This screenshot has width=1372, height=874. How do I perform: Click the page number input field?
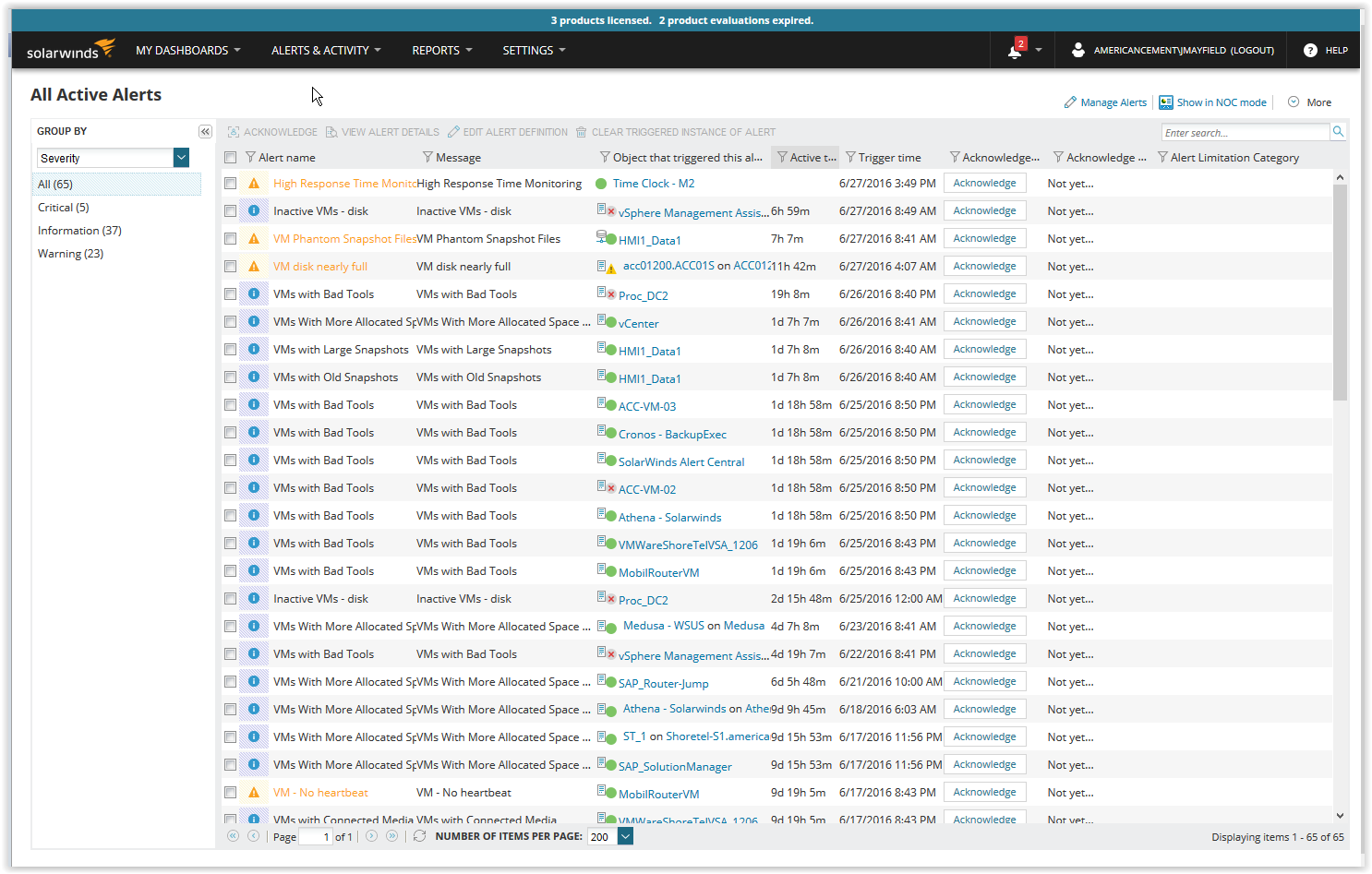(314, 837)
